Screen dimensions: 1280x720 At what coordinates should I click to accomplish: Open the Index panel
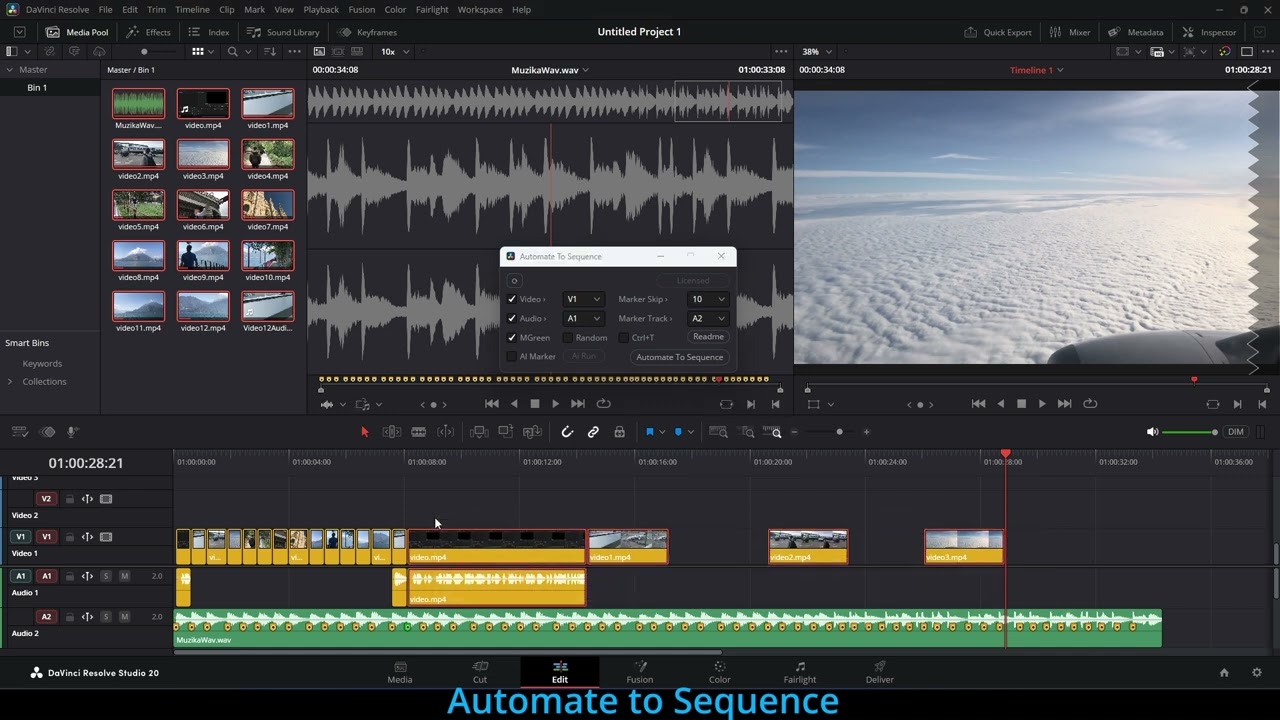[208, 32]
